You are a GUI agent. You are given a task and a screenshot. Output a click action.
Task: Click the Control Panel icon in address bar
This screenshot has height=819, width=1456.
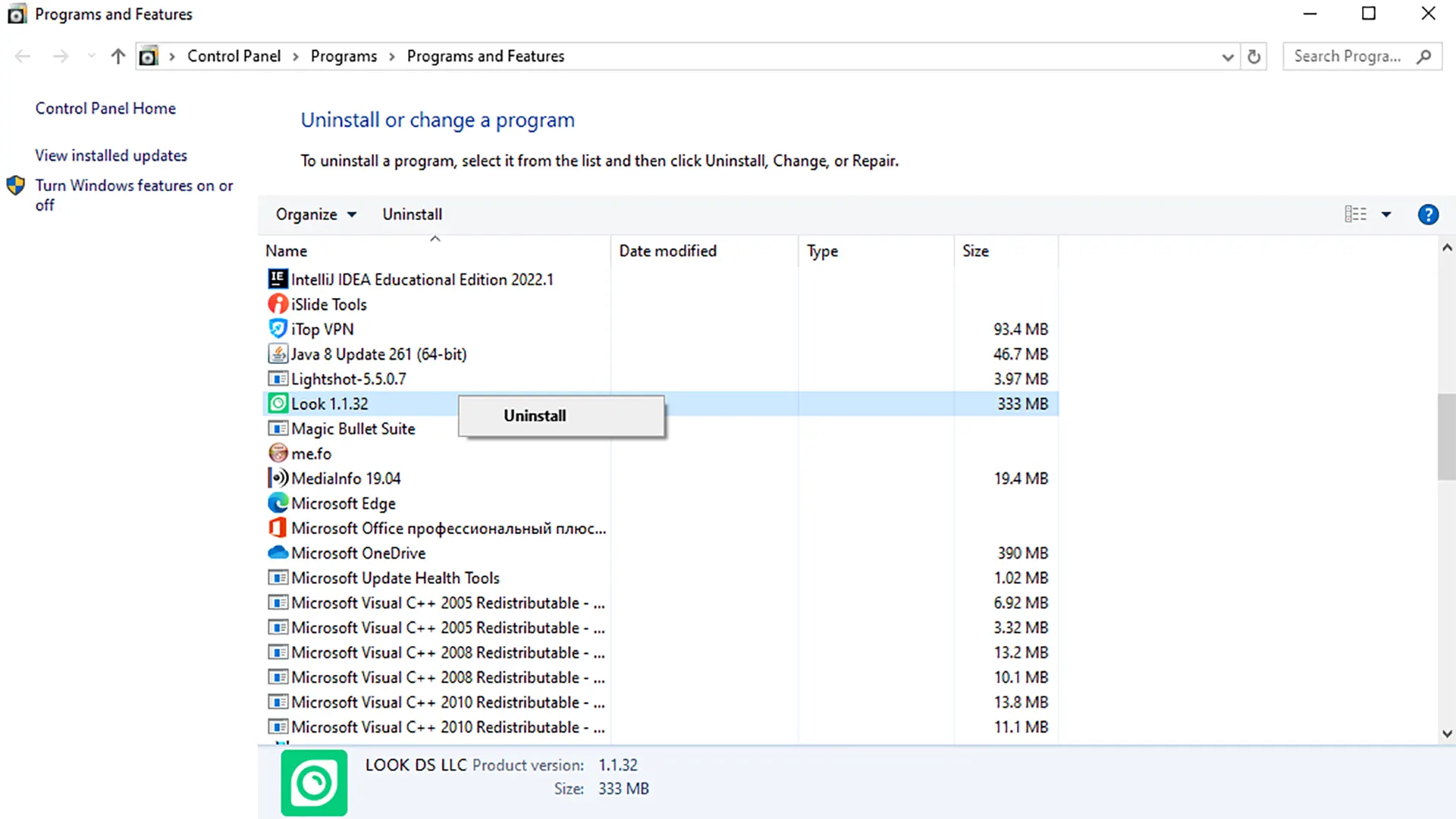pos(149,56)
